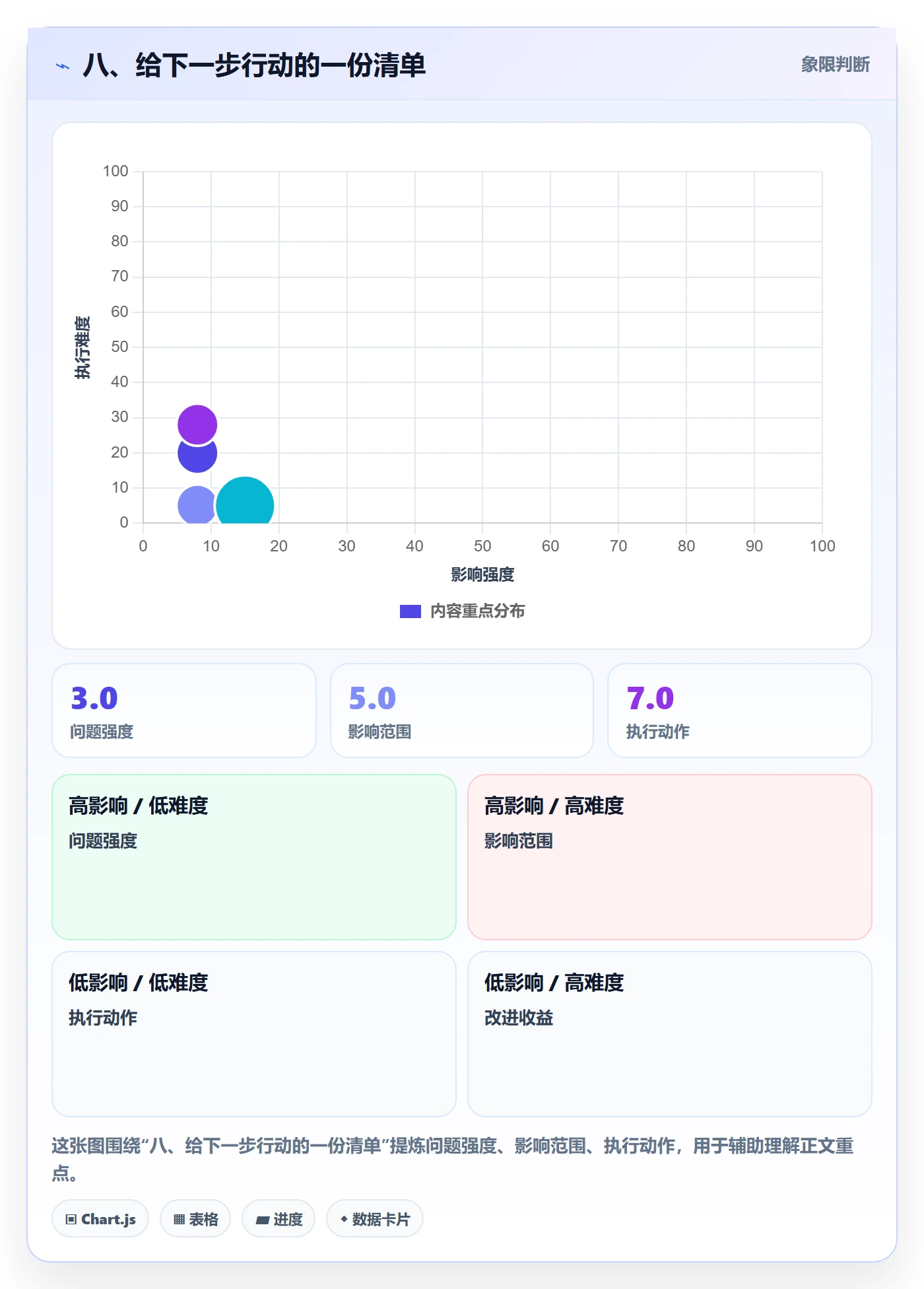Toggle the 内容重点分布 legend color swatch

[411, 611]
